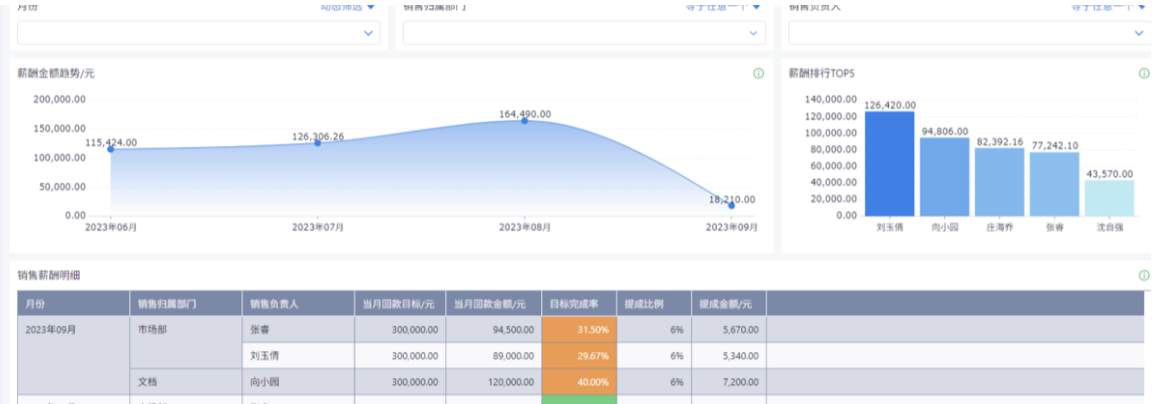Select the 向小园 cell in the detail table
This screenshot has width=1152, height=404.
click(x=298, y=382)
